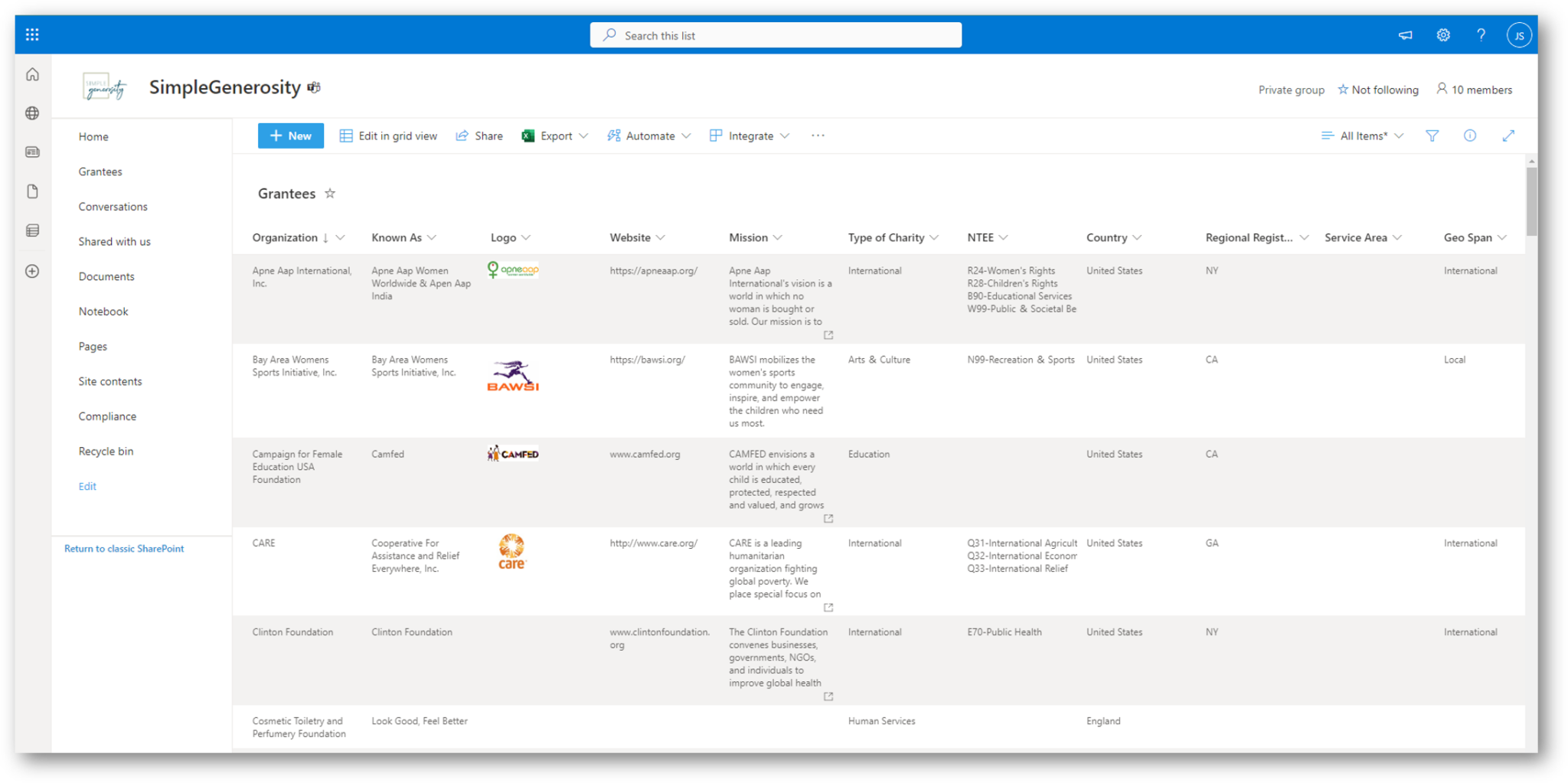The height and width of the screenshot is (783, 1568).
Task: Click the Create site plus icon in left rail
Action: pyautogui.click(x=32, y=271)
